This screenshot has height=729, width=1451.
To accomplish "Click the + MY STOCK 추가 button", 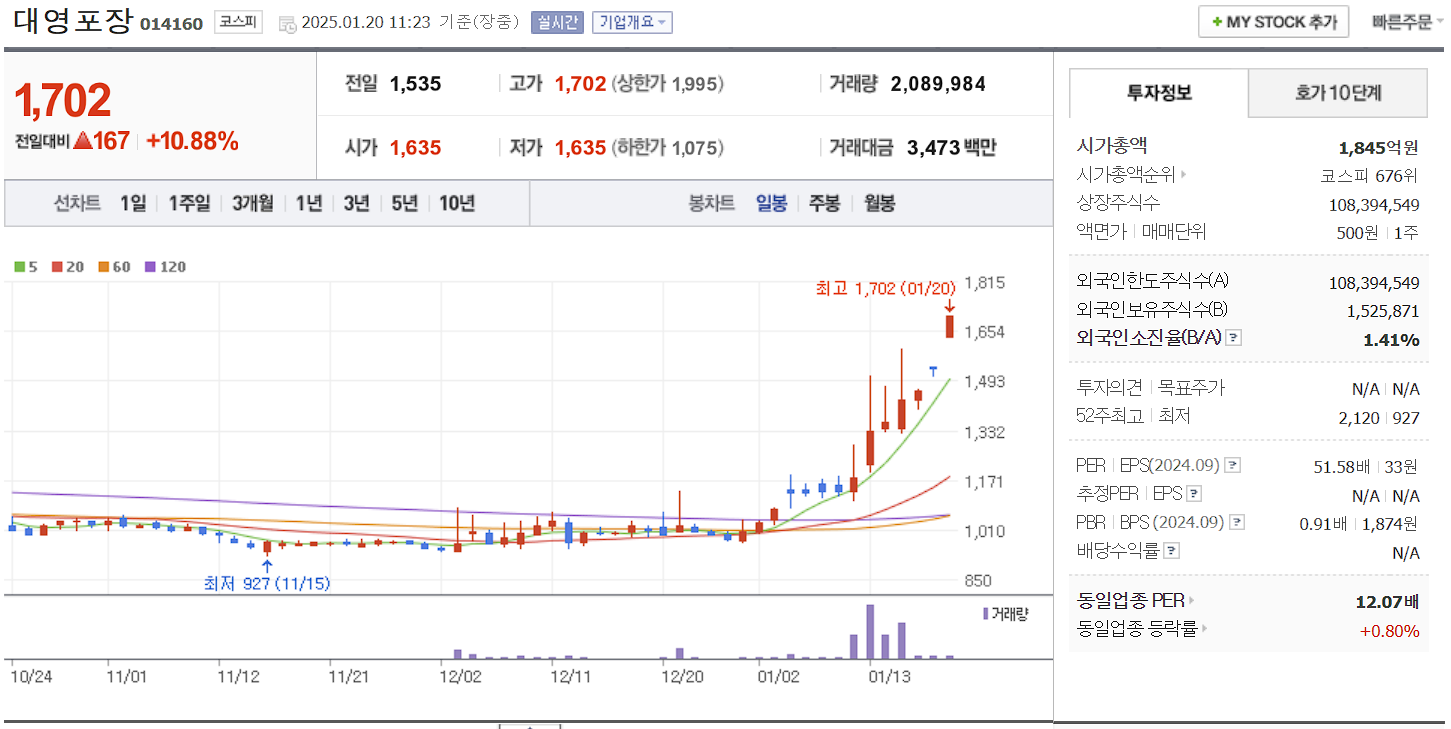I will pyautogui.click(x=1273, y=21).
